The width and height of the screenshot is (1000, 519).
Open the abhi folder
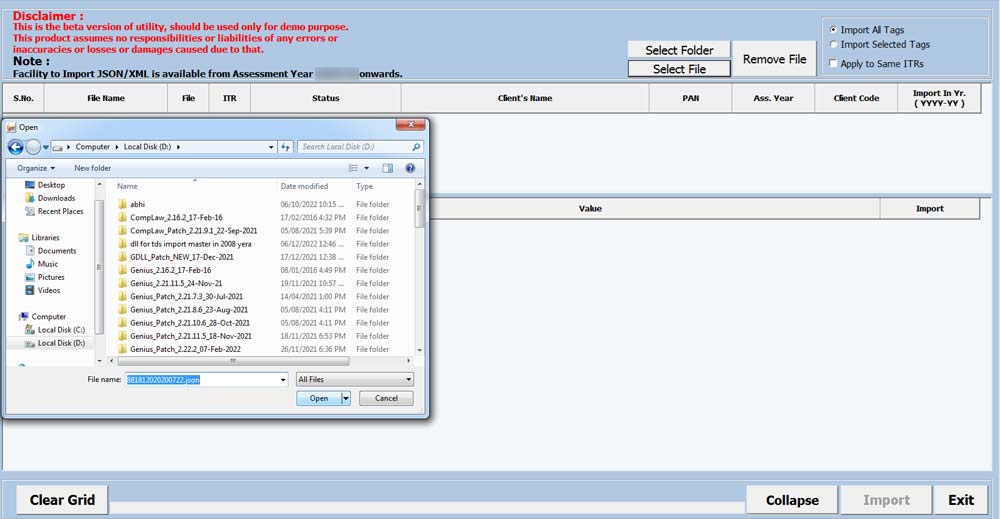click(x=138, y=204)
